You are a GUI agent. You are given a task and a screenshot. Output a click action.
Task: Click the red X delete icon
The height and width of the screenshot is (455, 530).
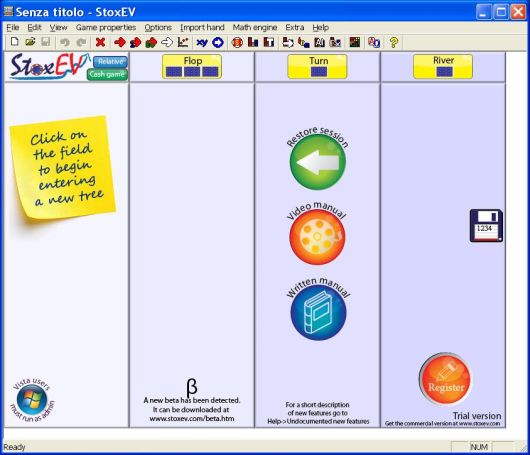point(100,42)
